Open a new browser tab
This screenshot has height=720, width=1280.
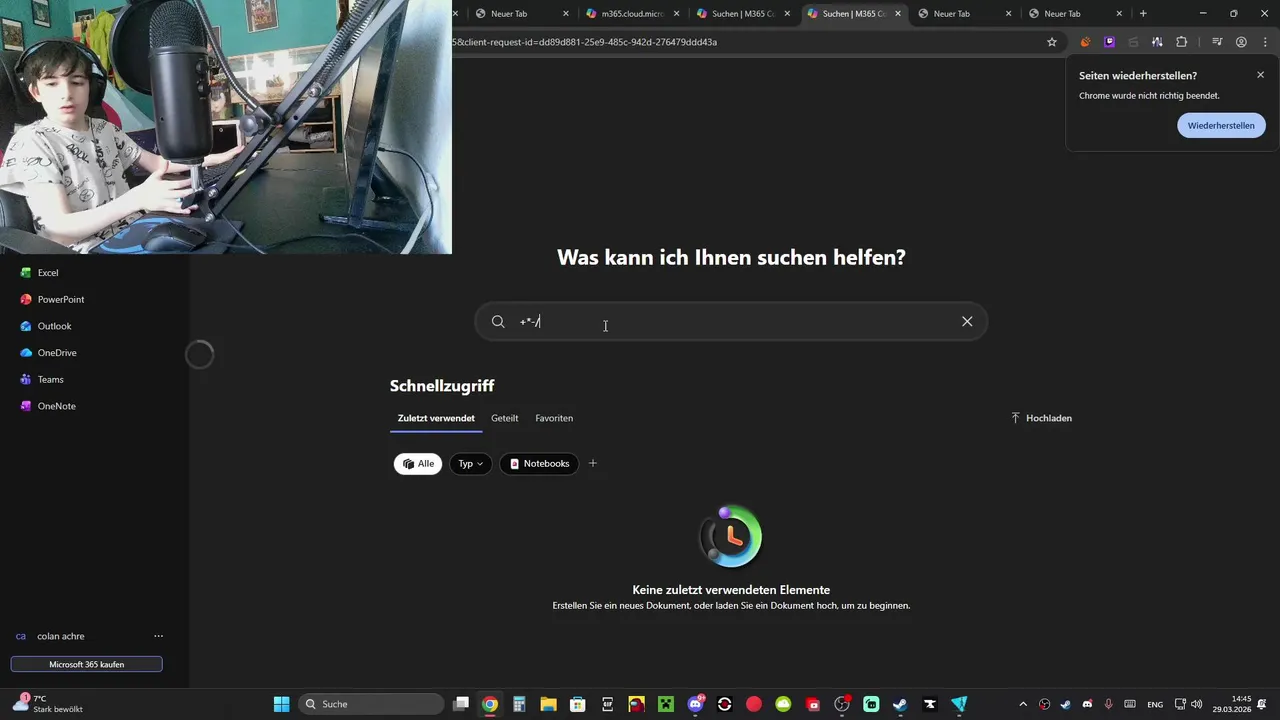click(x=1143, y=14)
